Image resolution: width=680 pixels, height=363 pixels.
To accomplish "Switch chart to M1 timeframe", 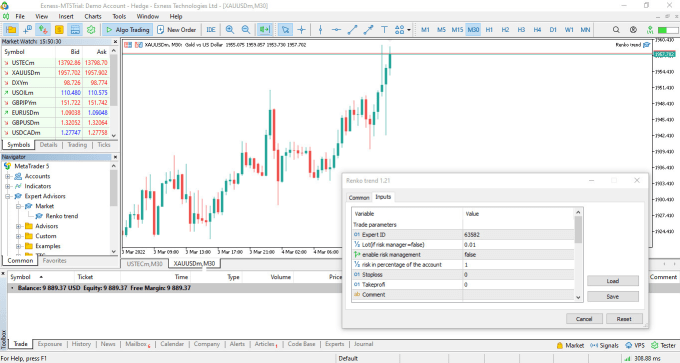I will pos(425,29).
